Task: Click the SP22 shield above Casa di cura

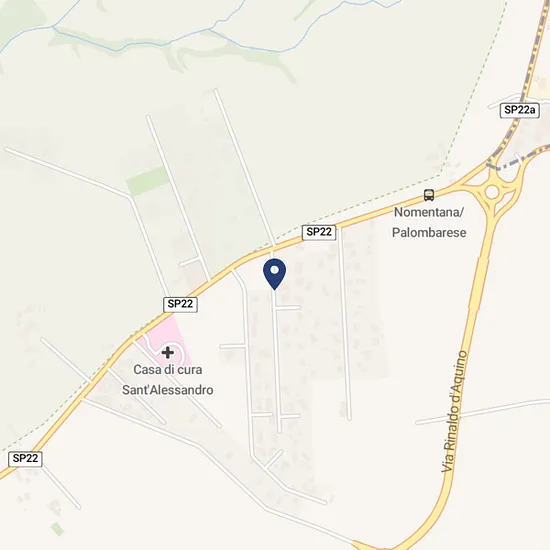Action: [180, 304]
